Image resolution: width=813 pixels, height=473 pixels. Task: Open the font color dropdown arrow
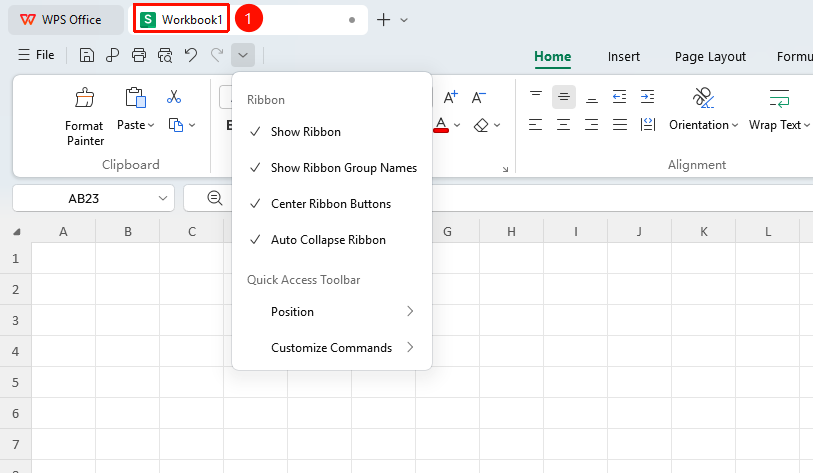457,126
